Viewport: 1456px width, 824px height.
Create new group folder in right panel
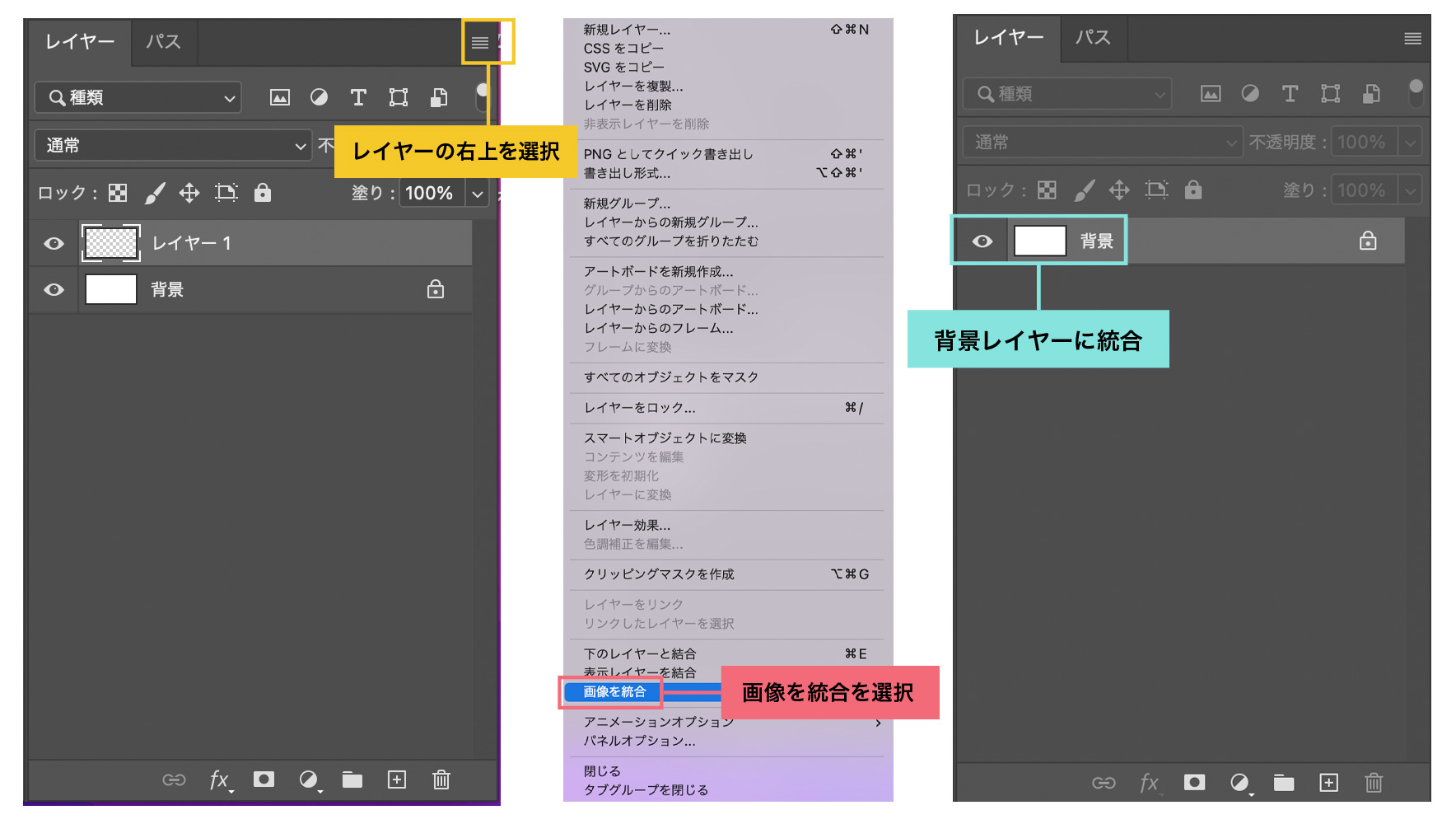[x=1284, y=782]
